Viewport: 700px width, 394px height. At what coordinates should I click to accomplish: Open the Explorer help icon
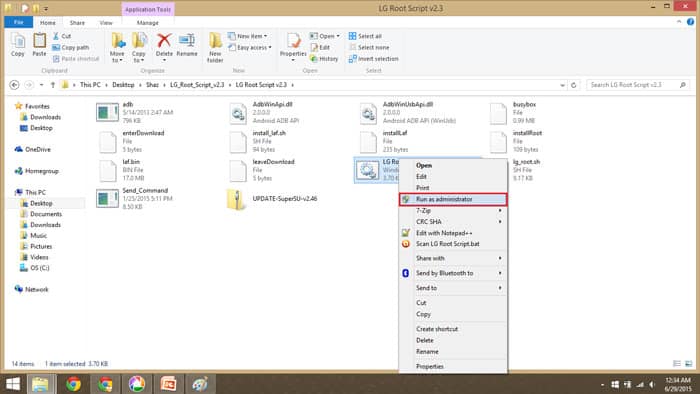click(x=691, y=21)
